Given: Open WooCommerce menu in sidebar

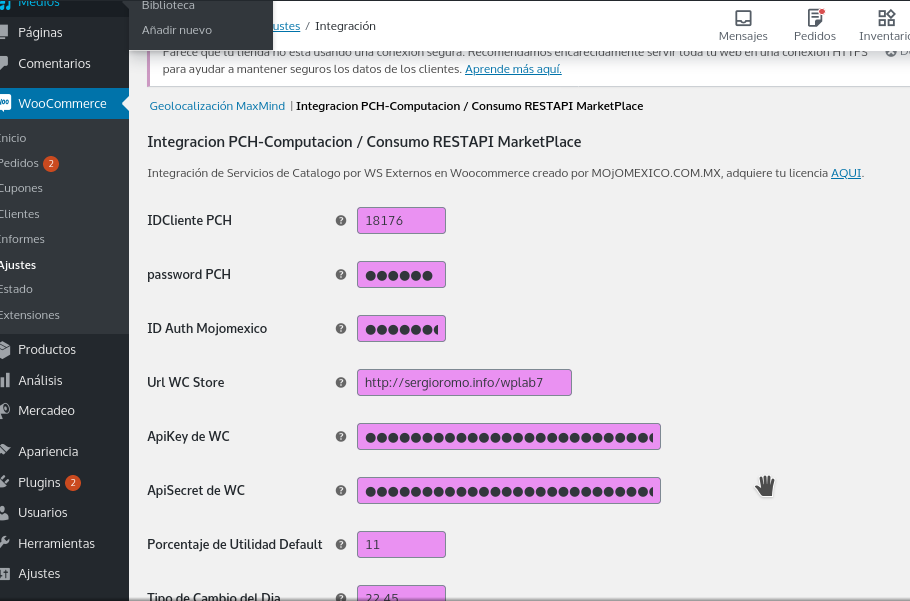Looking at the screenshot, I should pyautogui.click(x=62, y=104).
